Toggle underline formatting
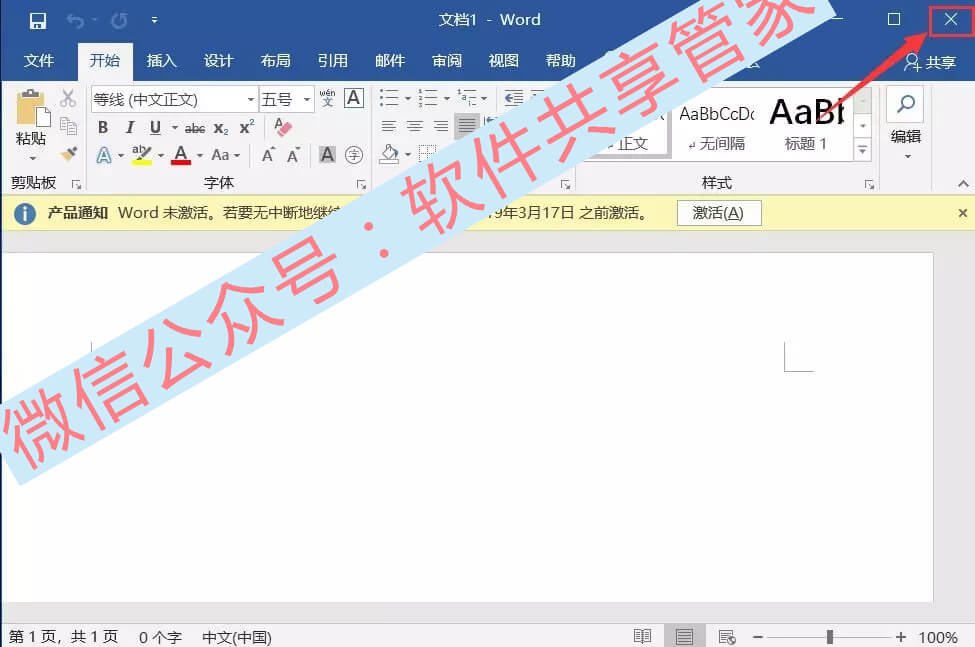Screen dimensions: 975x647 coord(155,127)
